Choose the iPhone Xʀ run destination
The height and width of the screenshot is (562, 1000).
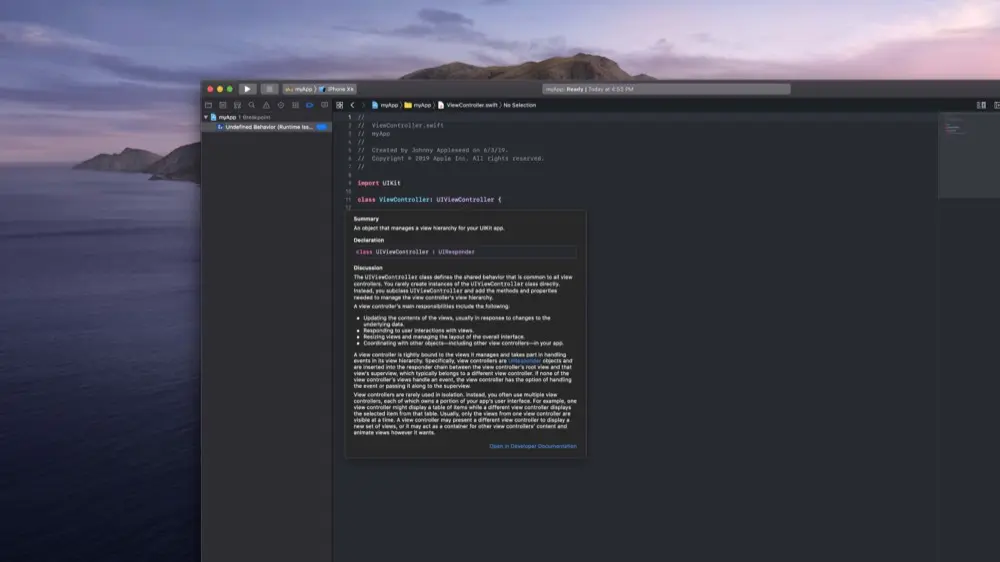[337, 89]
